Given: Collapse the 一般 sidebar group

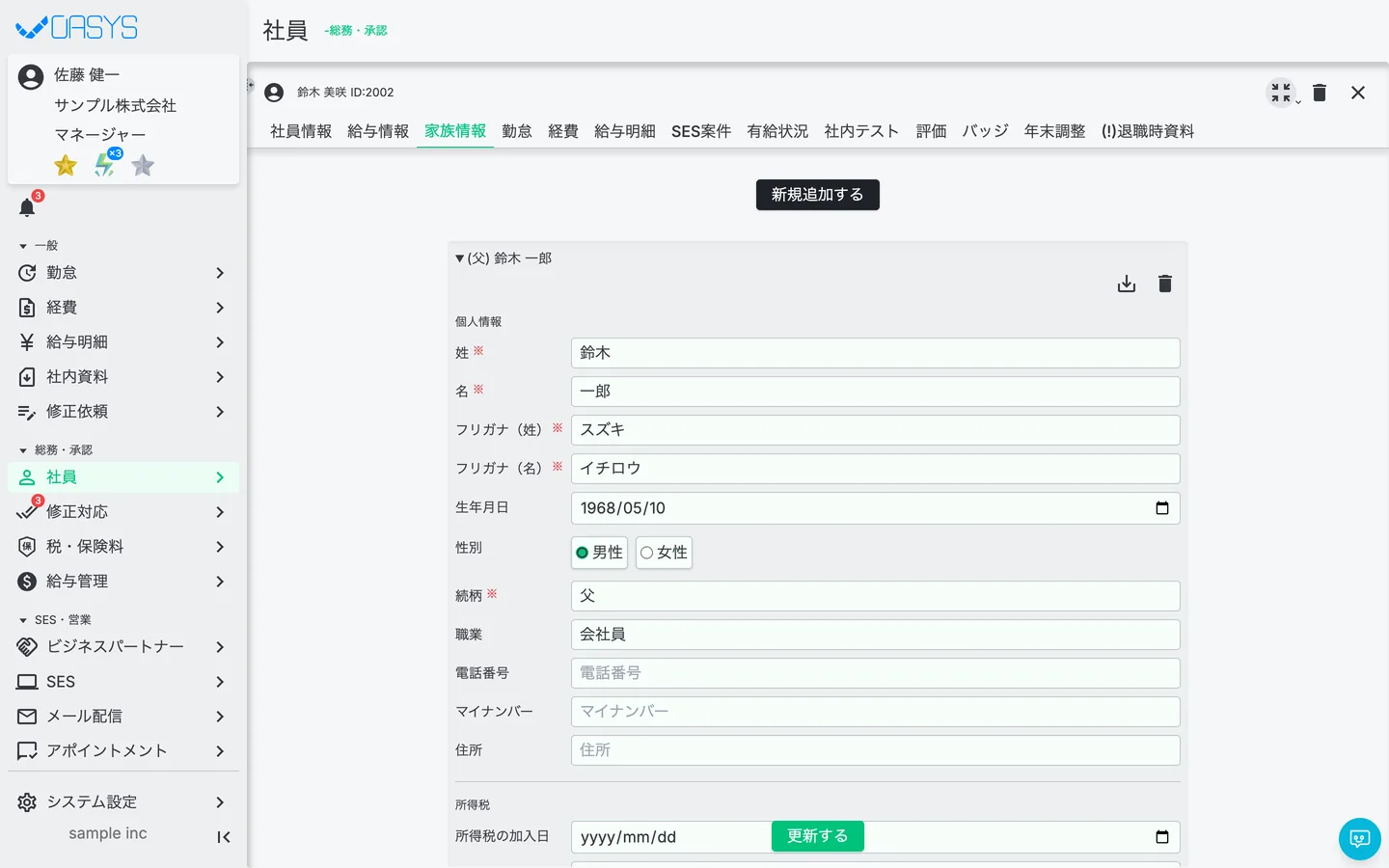Looking at the screenshot, I should tap(23, 246).
